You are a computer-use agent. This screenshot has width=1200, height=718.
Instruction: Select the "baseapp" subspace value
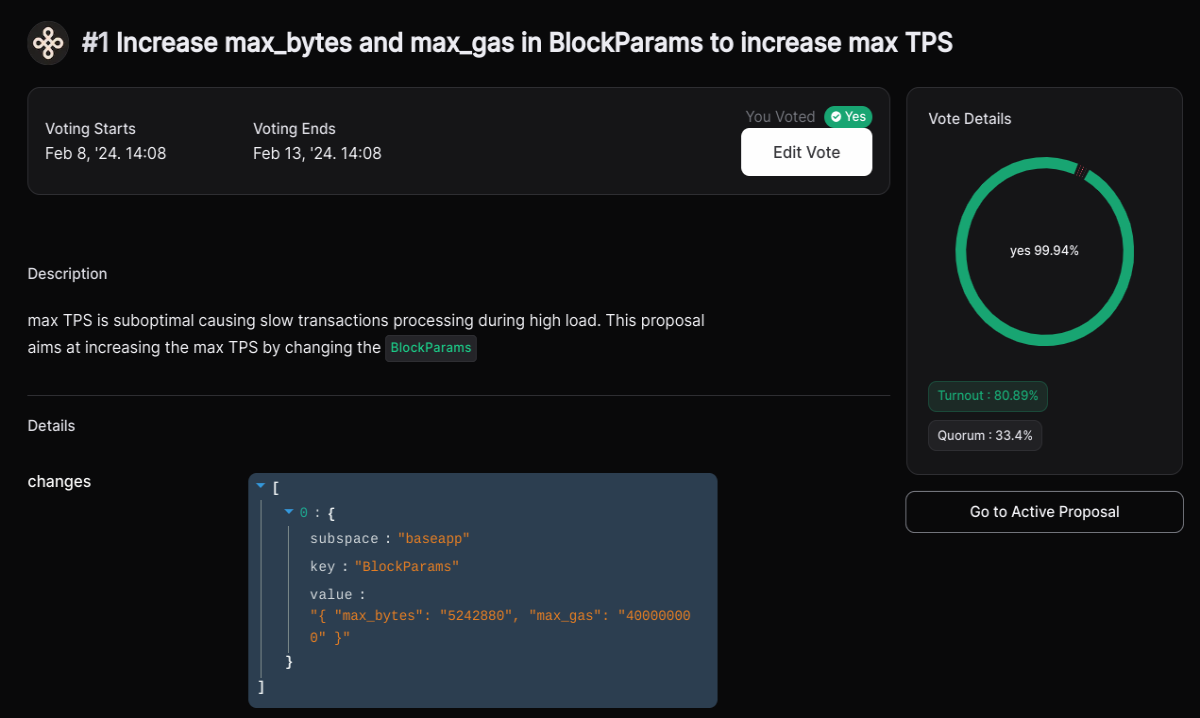click(x=433, y=539)
